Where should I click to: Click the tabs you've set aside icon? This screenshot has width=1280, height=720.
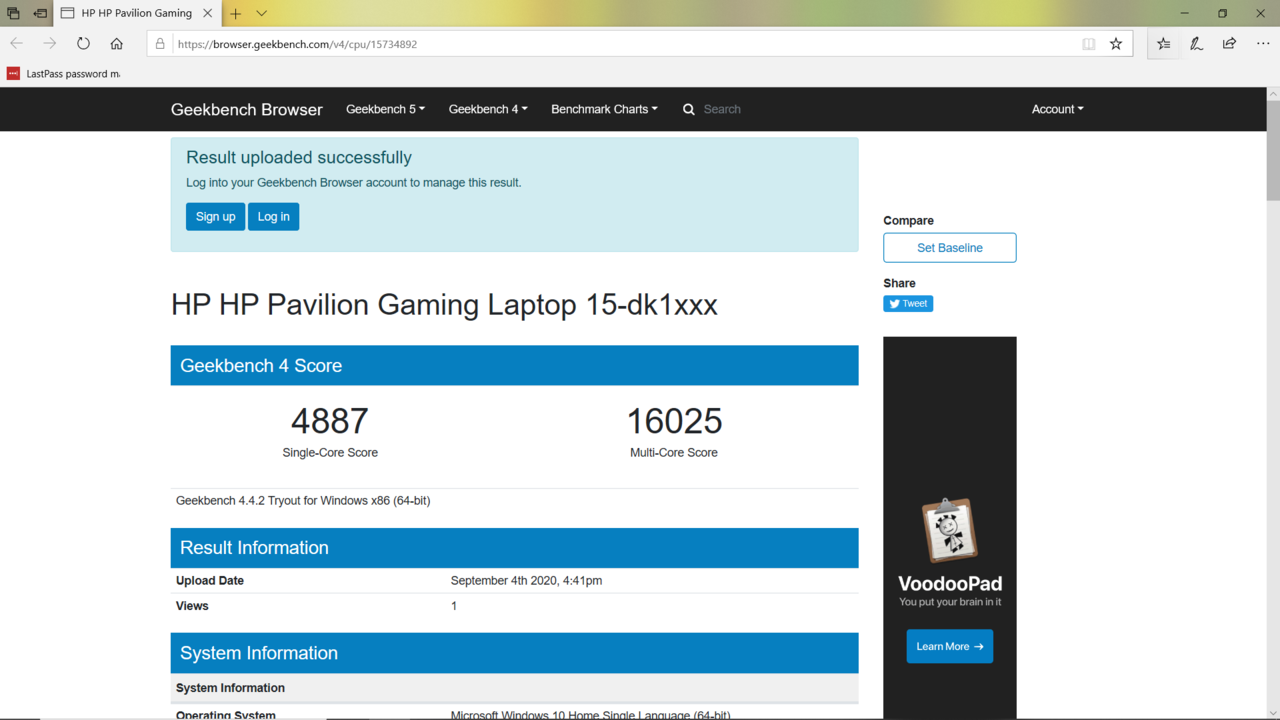[x=13, y=14]
